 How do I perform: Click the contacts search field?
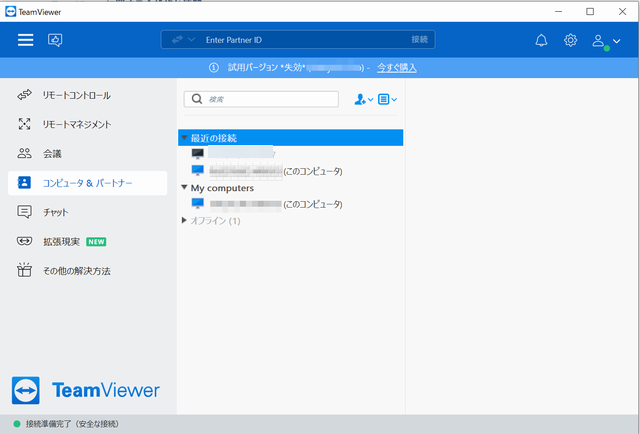pyautogui.click(x=261, y=99)
